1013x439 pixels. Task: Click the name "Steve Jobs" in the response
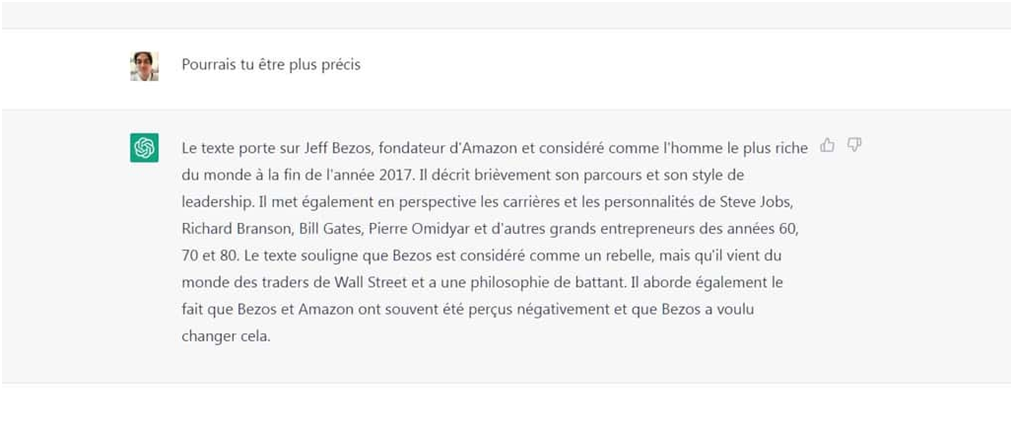point(755,202)
